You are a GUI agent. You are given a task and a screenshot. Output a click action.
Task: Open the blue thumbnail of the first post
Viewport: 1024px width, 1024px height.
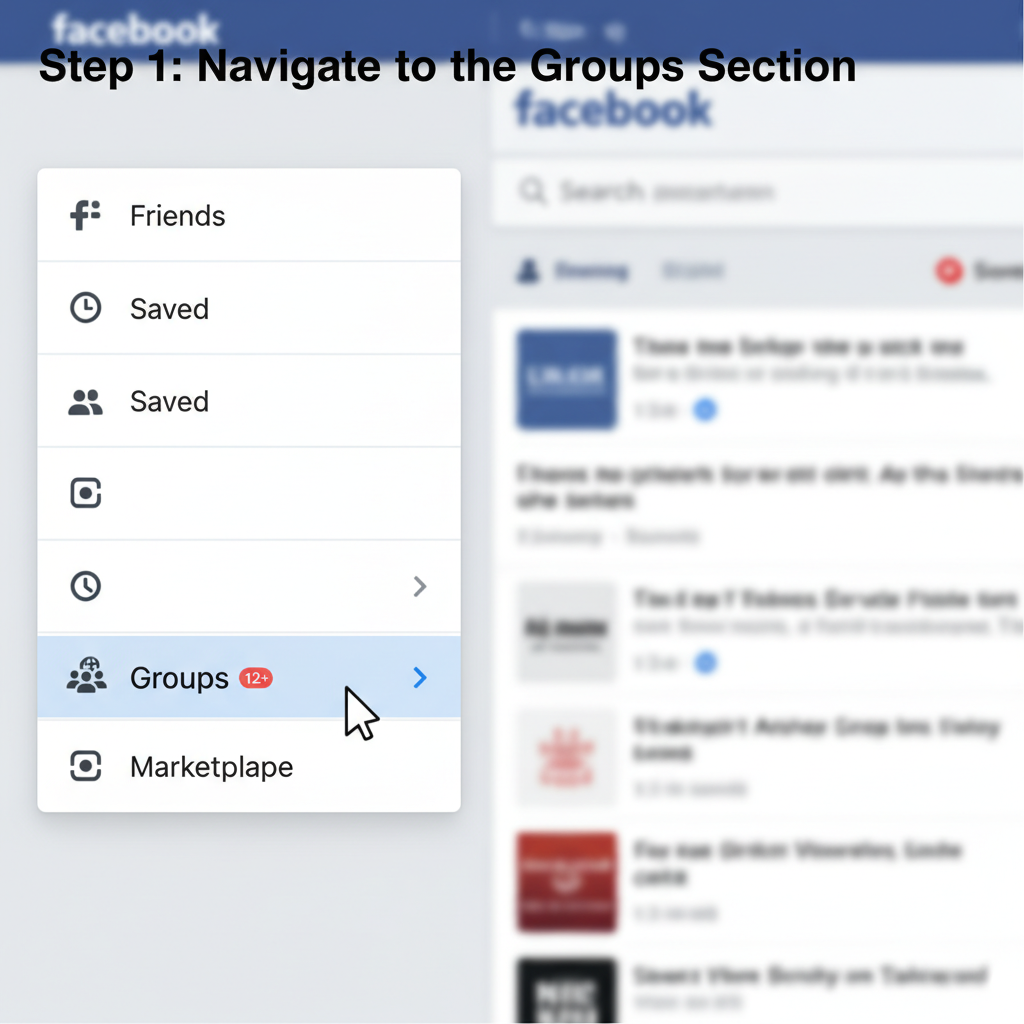tap(566, 379)
